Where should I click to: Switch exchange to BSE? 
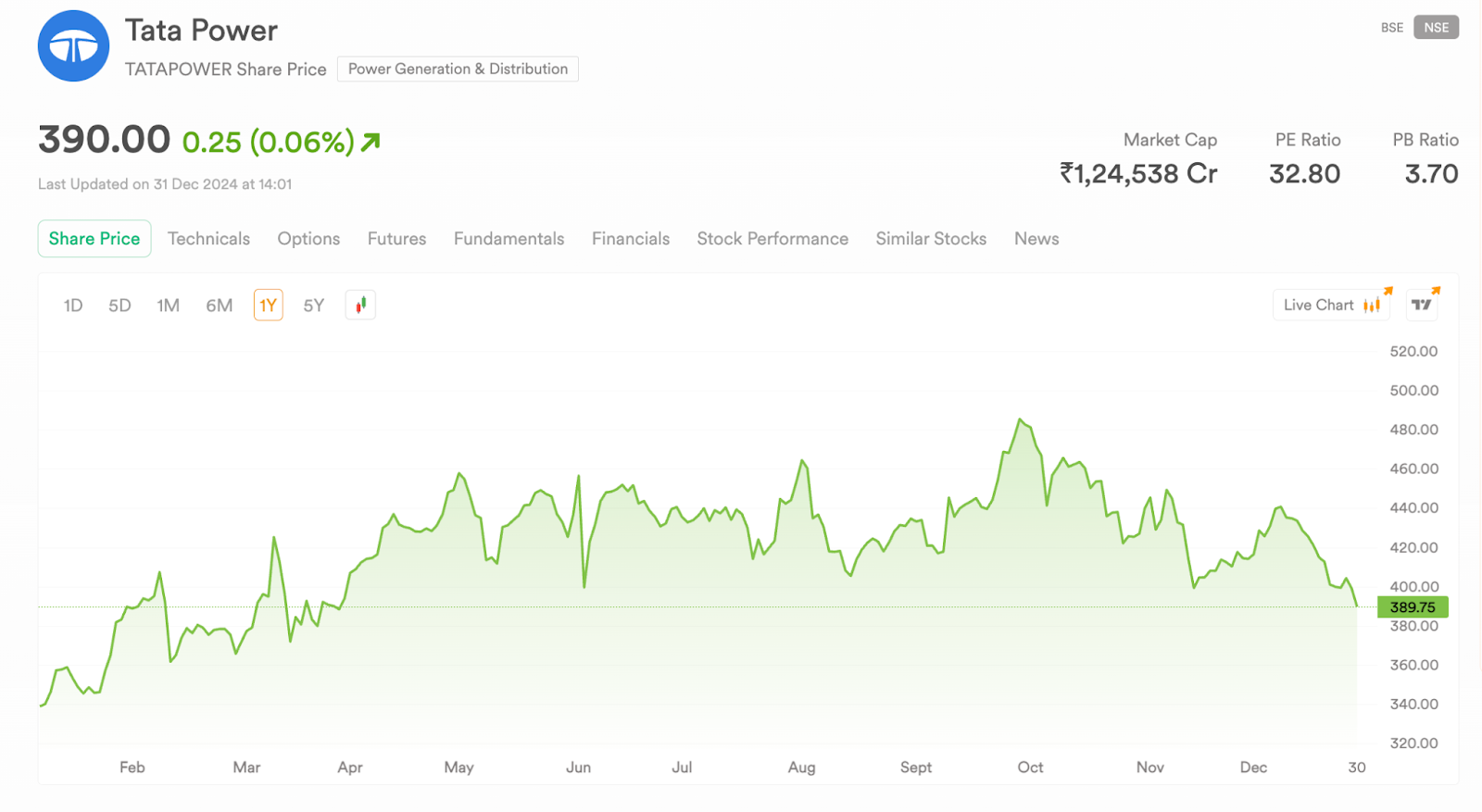tap(1391, 28)
